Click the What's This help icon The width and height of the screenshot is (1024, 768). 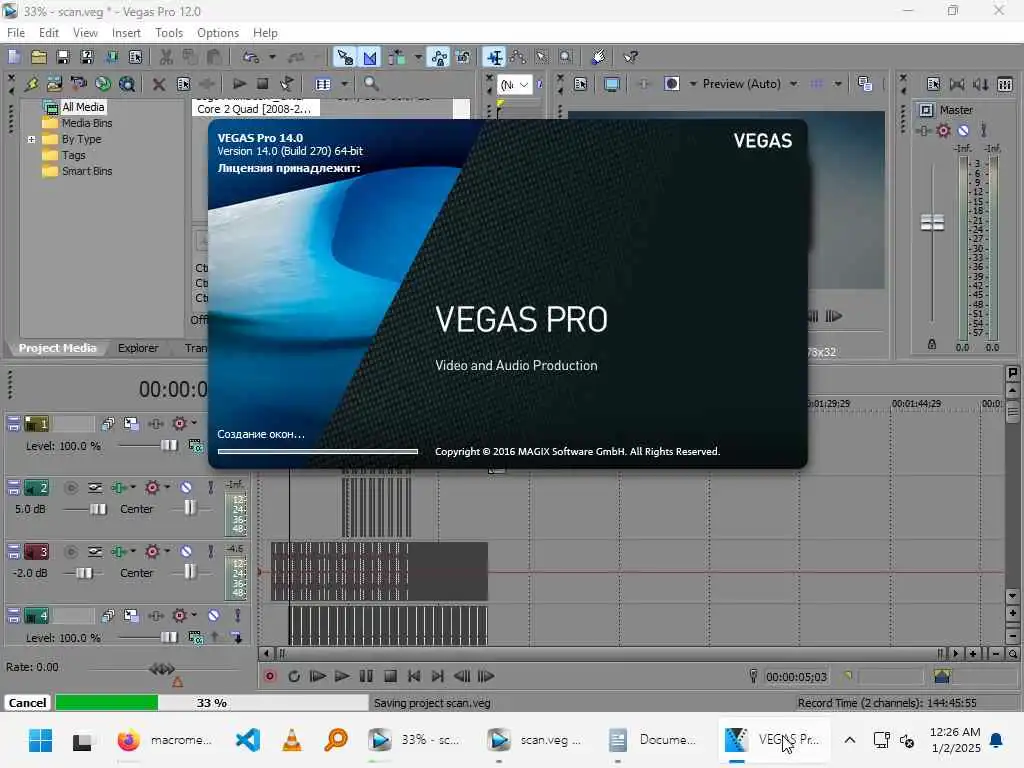click(630, 57)
